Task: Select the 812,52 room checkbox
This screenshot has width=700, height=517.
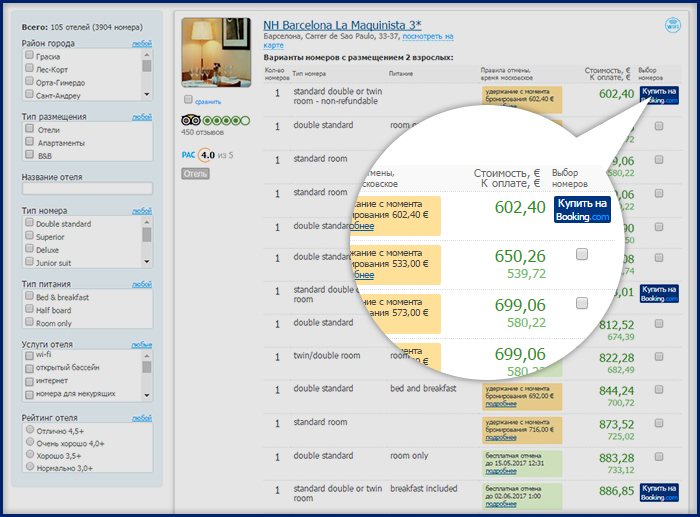Action: pyautogui.click(x=658, y=323)
